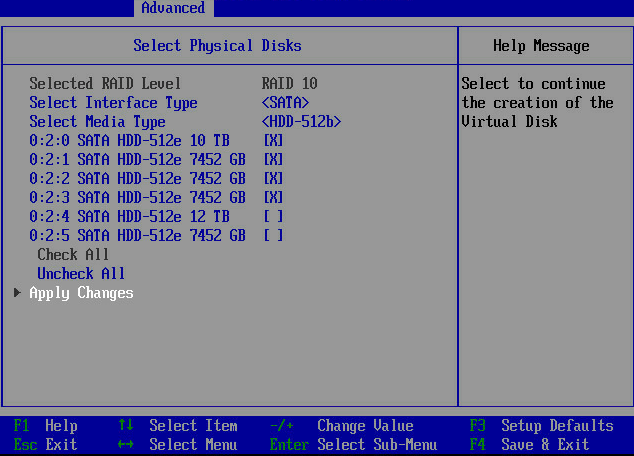Click the -/+ Change Value hint
The image size is (634, 456).
click(342, 425)
